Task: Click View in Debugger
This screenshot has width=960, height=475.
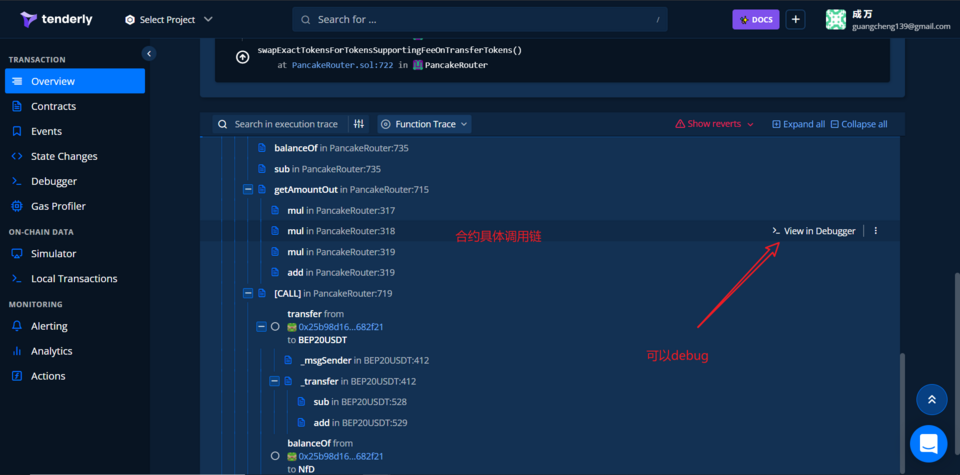Action: (x=814, y=231)
